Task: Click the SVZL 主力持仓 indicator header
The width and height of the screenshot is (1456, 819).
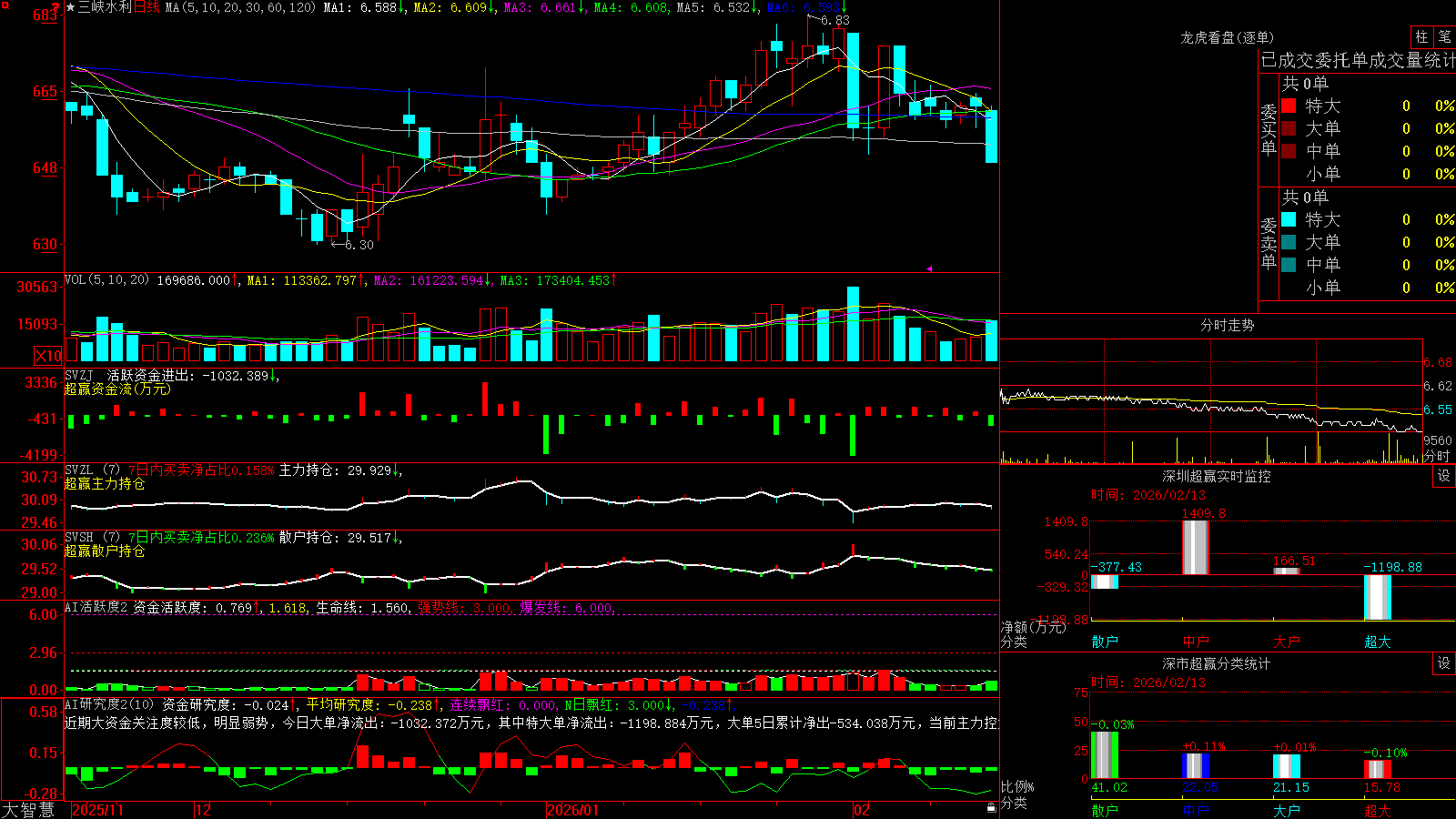Action: pyautogui.click(x=234, y=470)
